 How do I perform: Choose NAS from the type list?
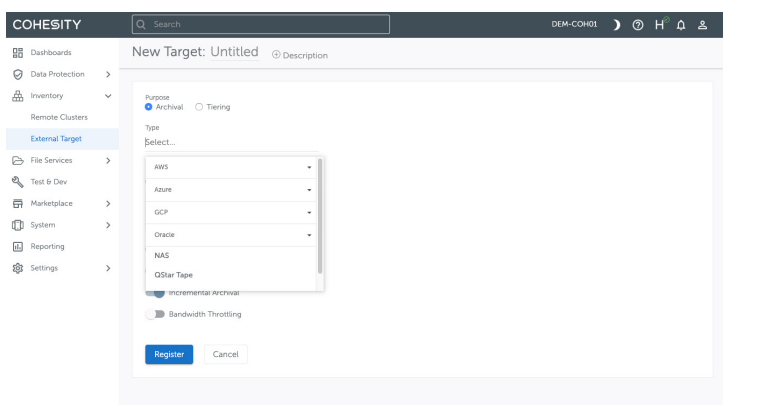[x=231, y=256]
